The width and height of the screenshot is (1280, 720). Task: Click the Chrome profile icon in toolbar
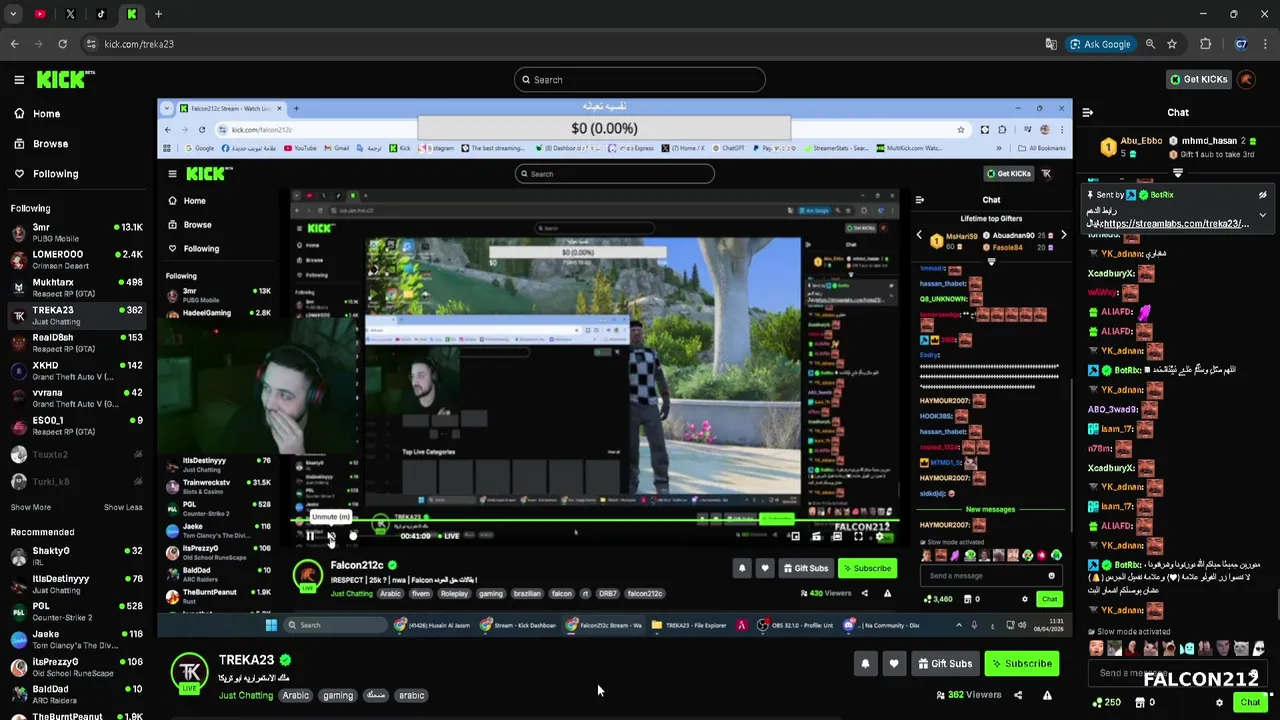[1241, 44]
